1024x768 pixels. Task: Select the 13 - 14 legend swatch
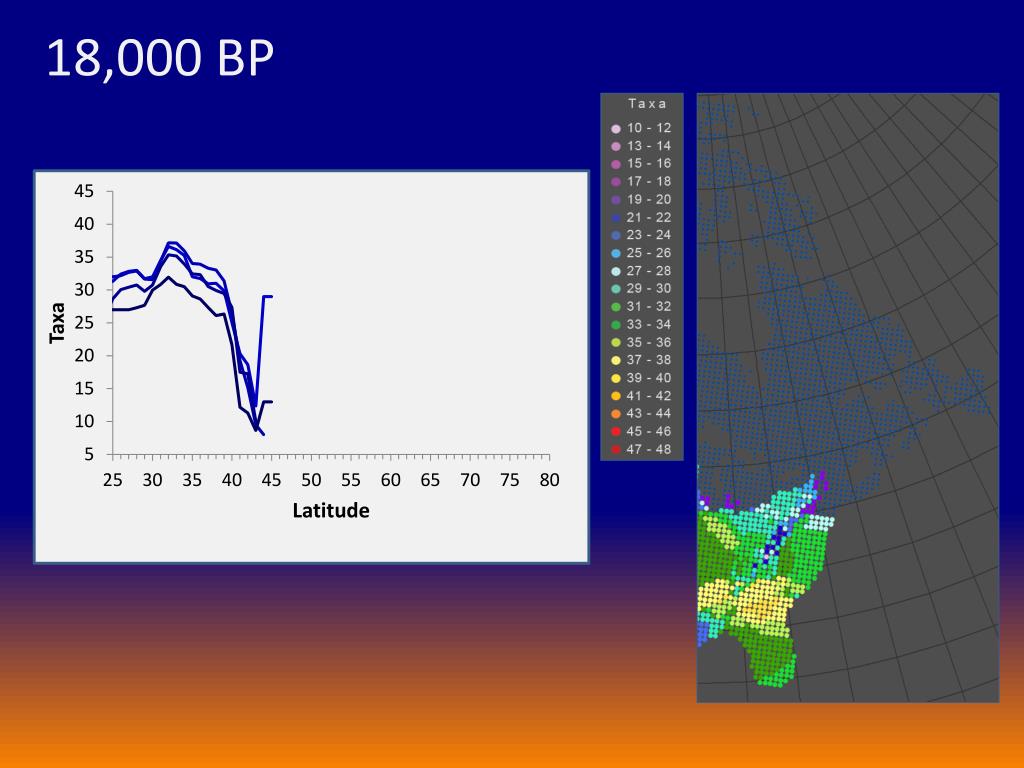(615, 146)
